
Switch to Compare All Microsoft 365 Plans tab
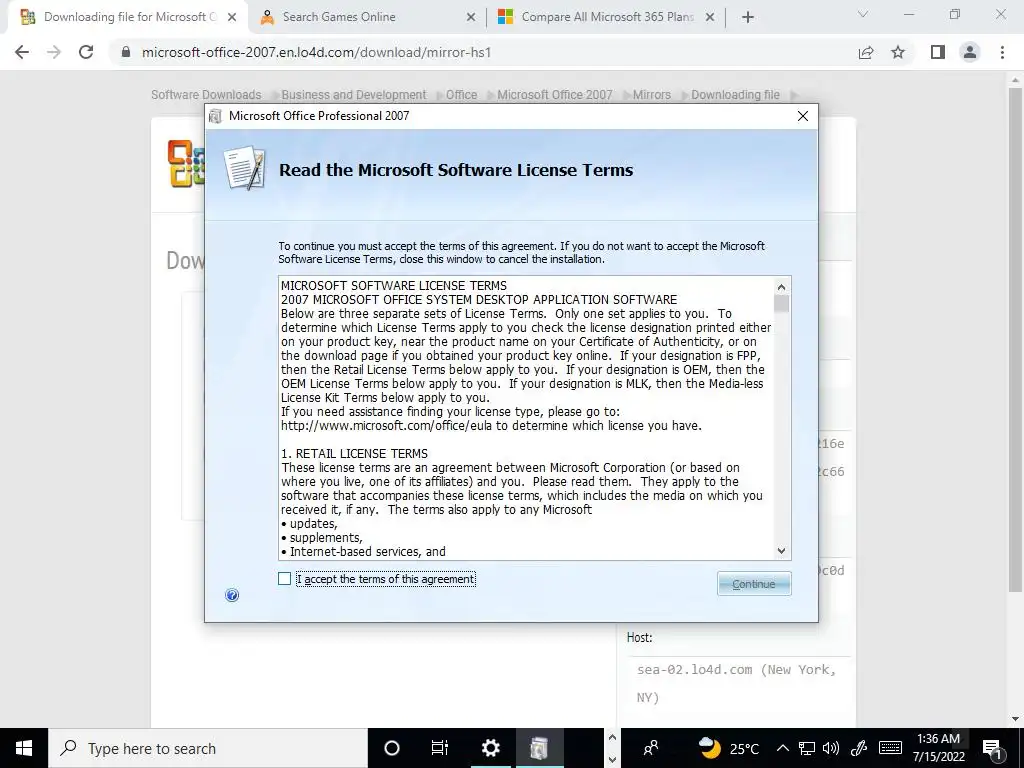[x=607, y=17]
